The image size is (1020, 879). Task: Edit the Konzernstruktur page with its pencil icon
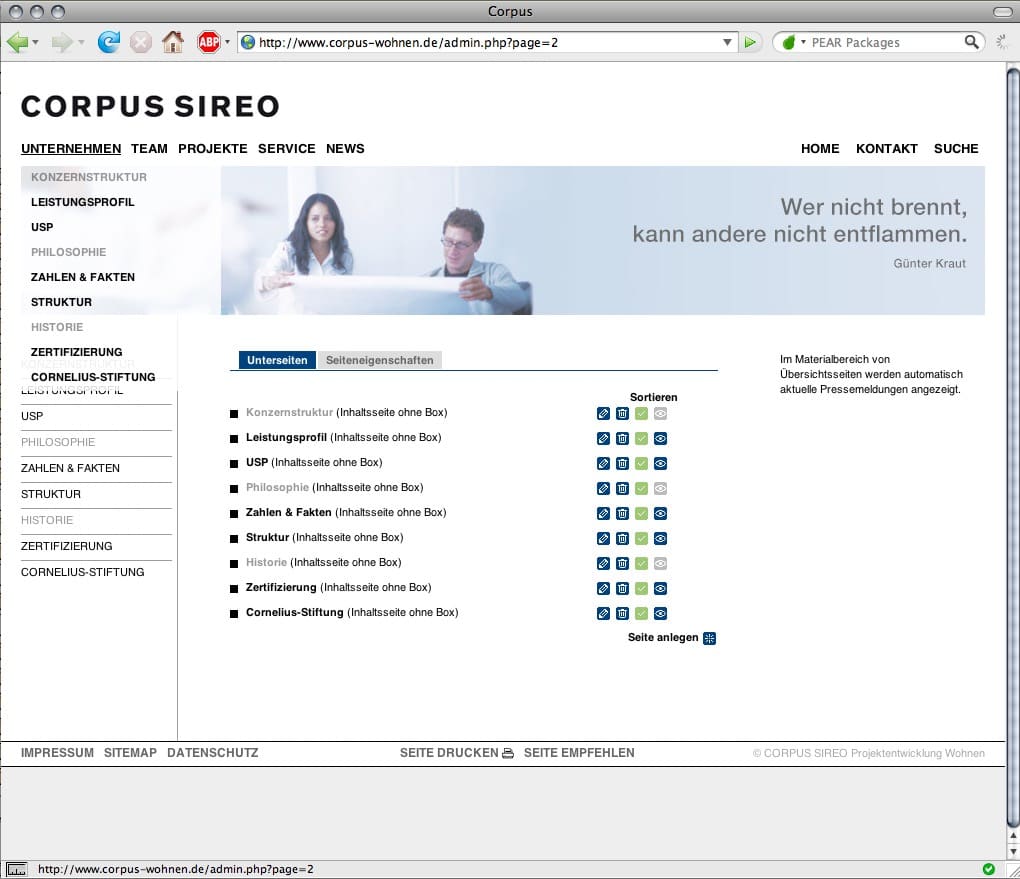(x=603, y=414)
